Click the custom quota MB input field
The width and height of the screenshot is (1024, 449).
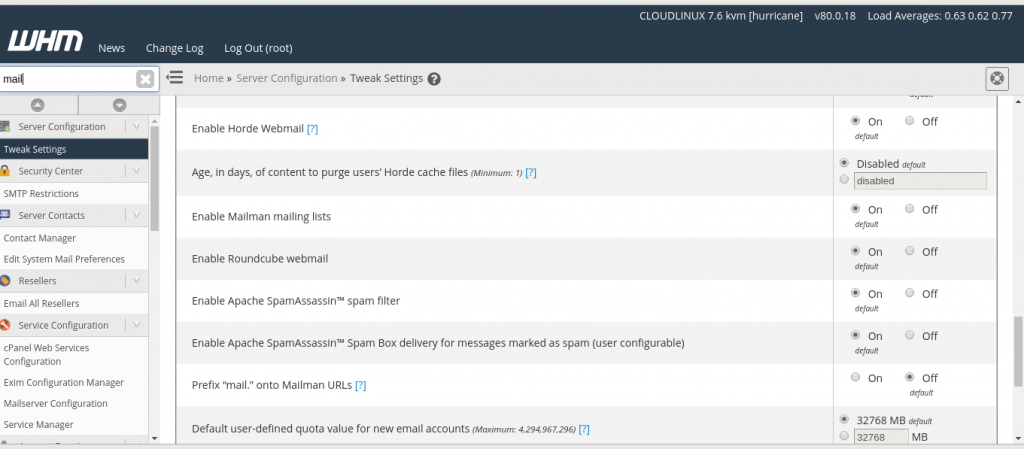point(881,437)
